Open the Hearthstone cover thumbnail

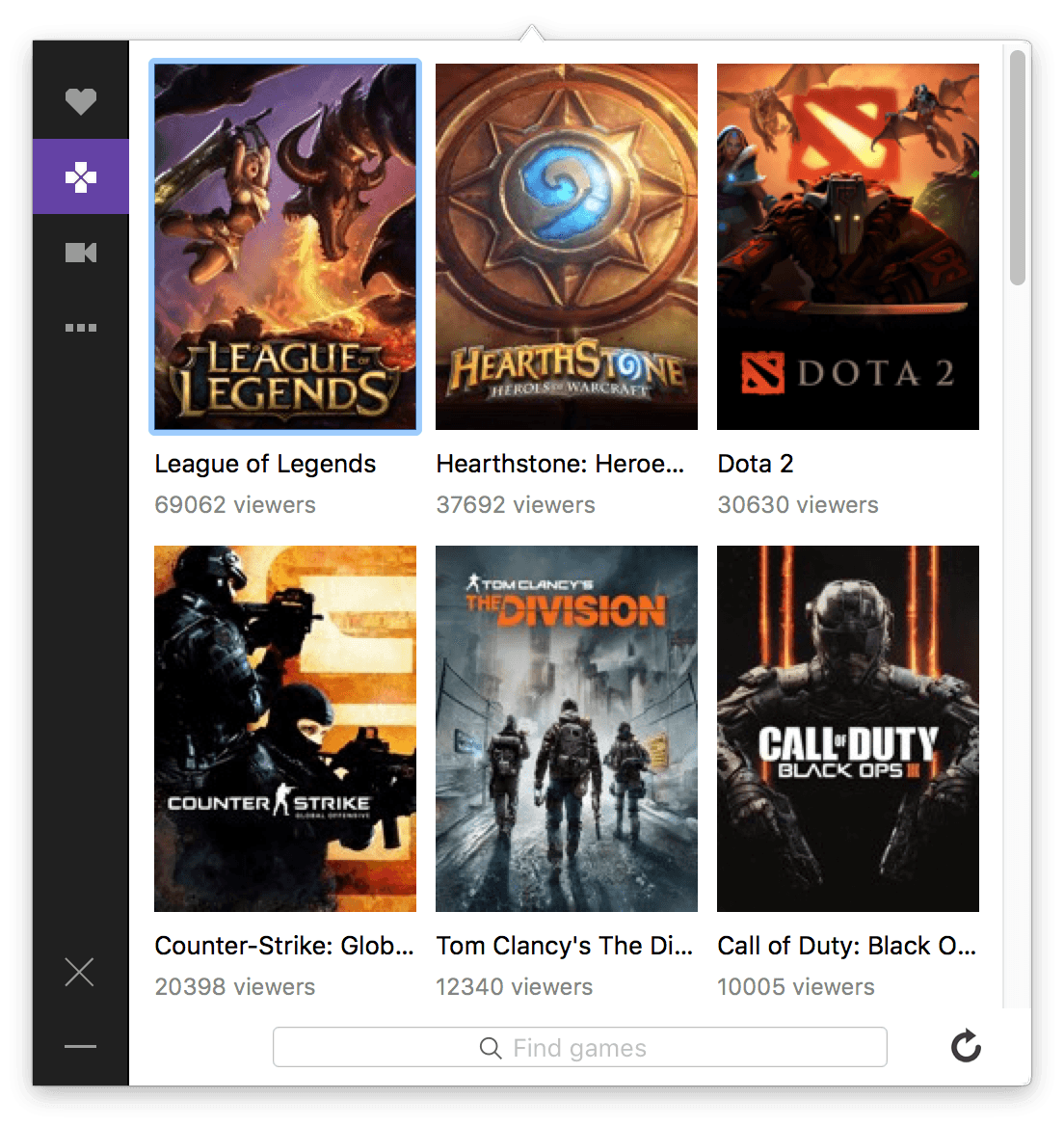pos(567,247)
